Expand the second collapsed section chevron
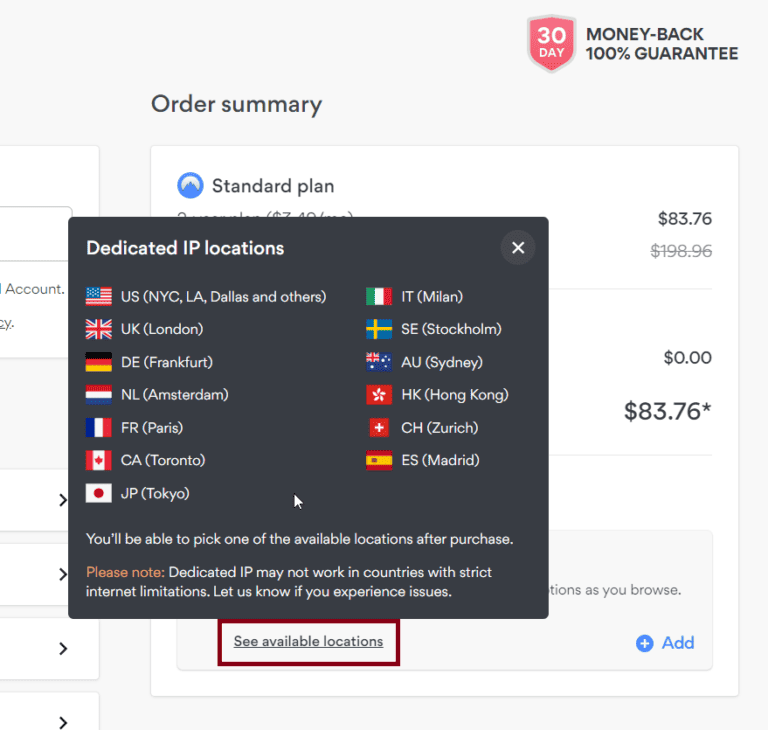The width and height of the screenshot is (768, 730). pyautogui.click(x=63, y=574)
